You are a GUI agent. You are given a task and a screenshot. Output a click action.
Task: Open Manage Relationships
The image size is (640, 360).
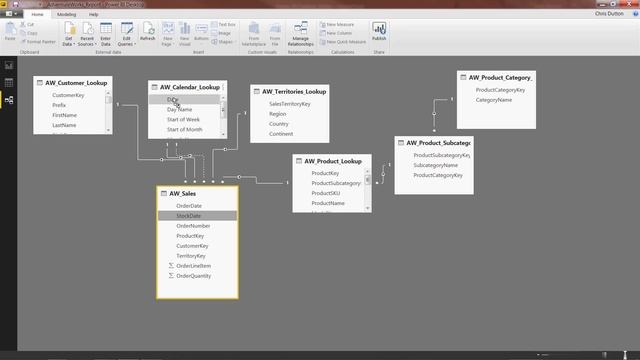(301, 34)
